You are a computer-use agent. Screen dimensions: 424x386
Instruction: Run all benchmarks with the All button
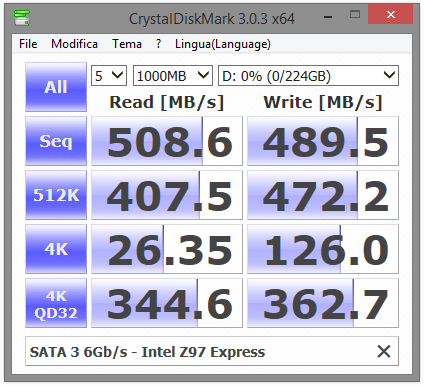click(56, 87)
